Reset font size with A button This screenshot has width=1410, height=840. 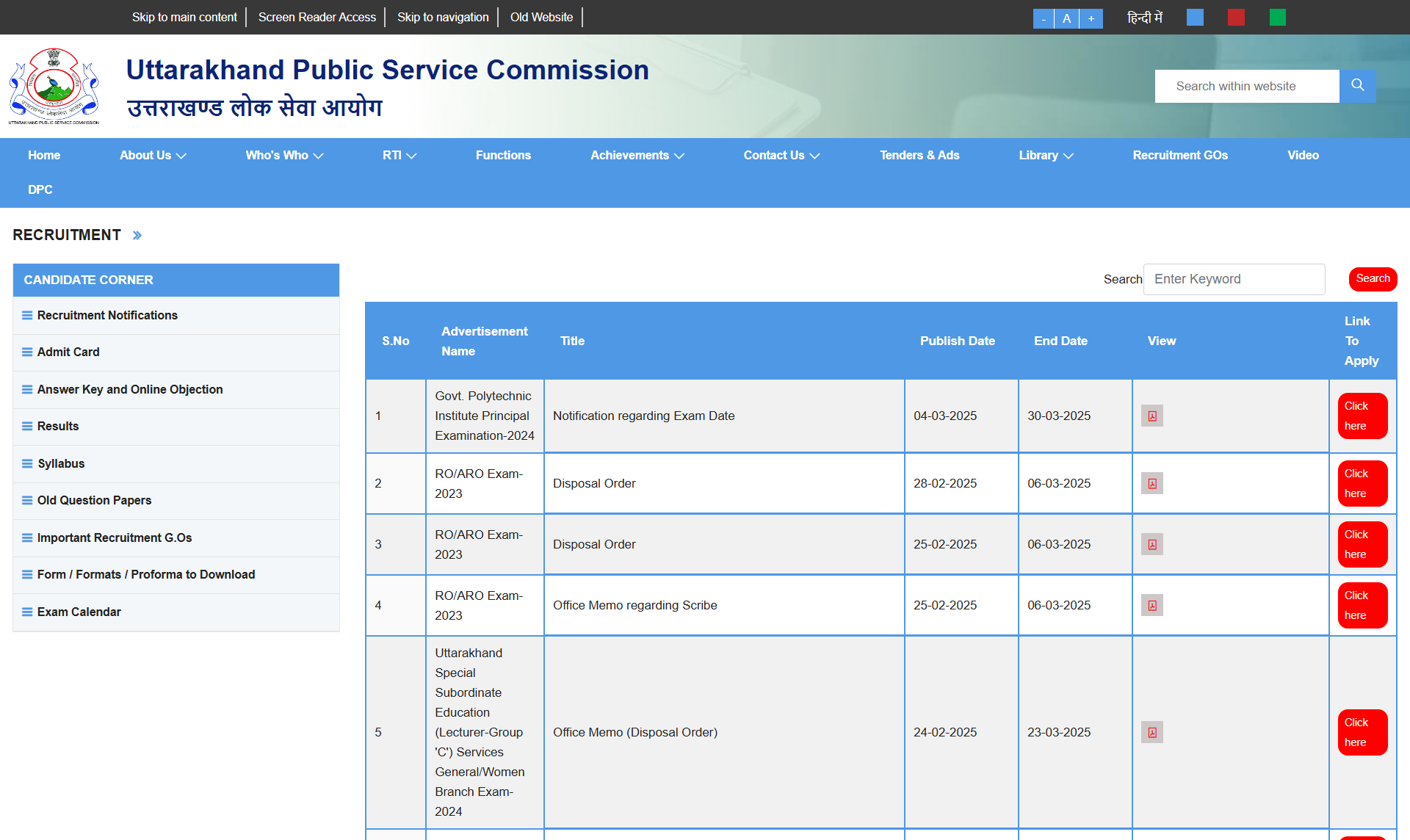pos(1067,18)
